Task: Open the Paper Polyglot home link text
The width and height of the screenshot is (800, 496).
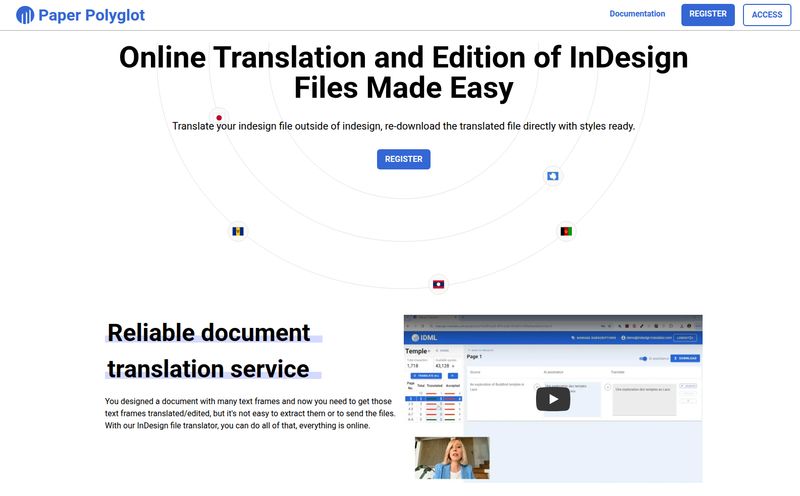Action: click(91, 15)
